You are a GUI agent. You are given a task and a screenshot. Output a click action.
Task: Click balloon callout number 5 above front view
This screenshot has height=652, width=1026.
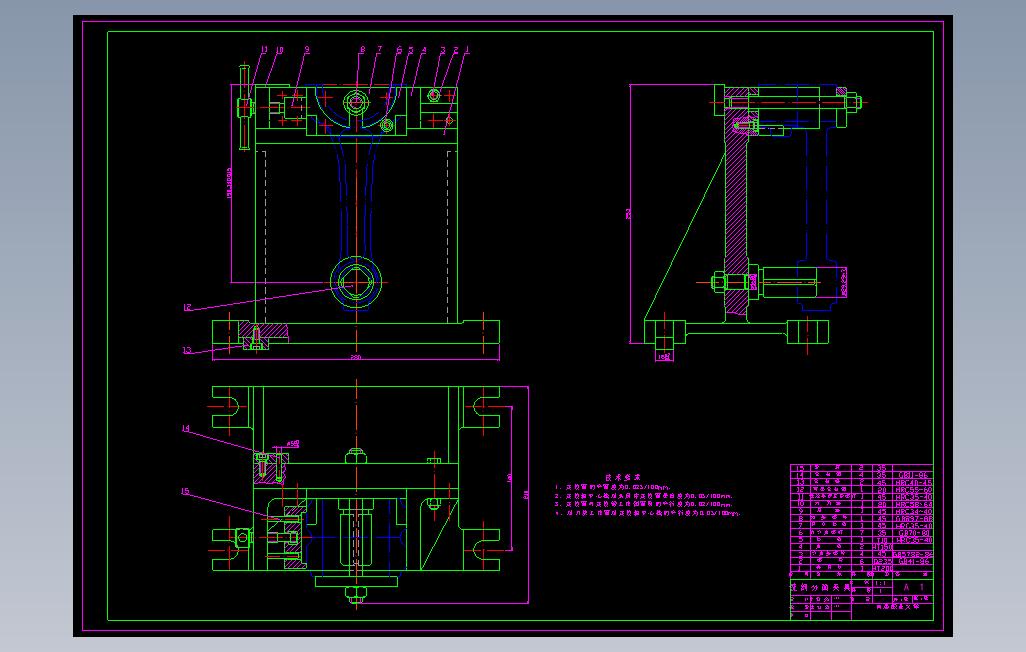tap(411, 50)
